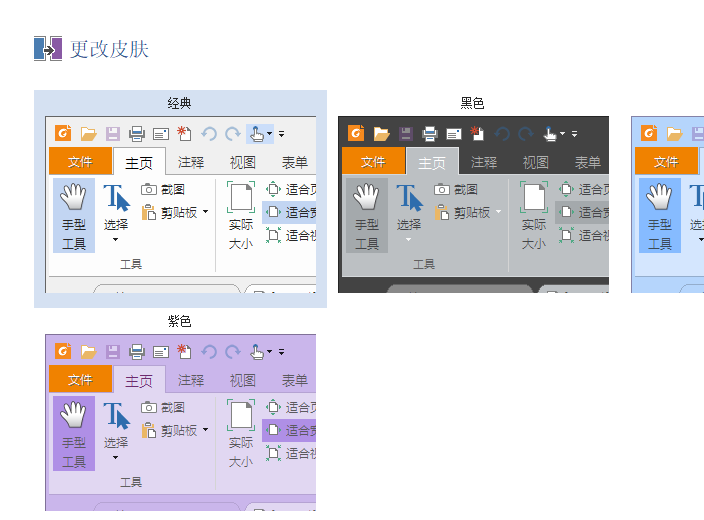Click the Snapshot camera icon in the Purple skin preview

[149, 407]
